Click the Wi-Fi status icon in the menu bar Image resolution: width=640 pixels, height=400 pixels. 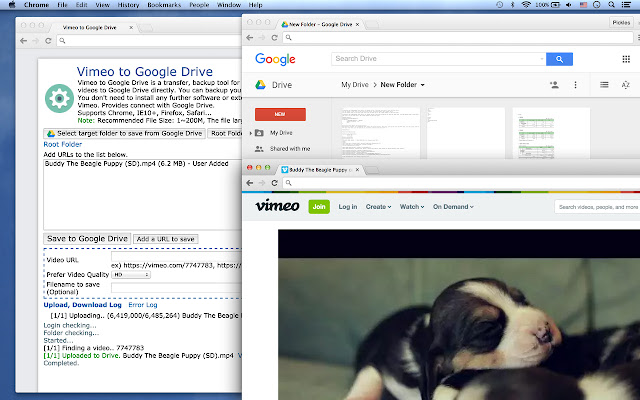click(x=526, y=5)
